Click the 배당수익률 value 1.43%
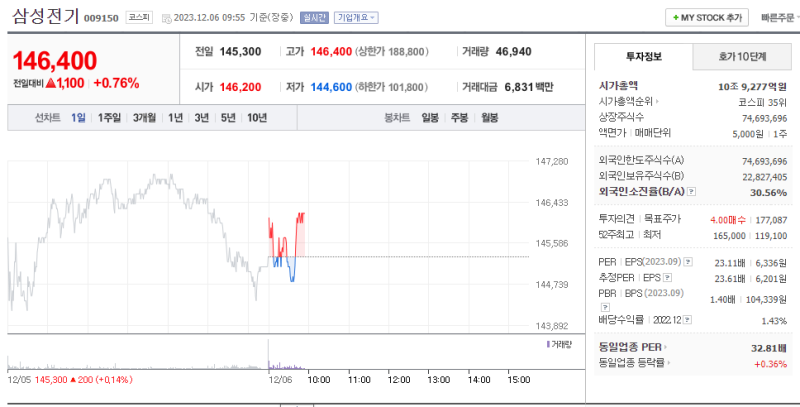The height and width of the screenshot is (407, 800). 774,321
